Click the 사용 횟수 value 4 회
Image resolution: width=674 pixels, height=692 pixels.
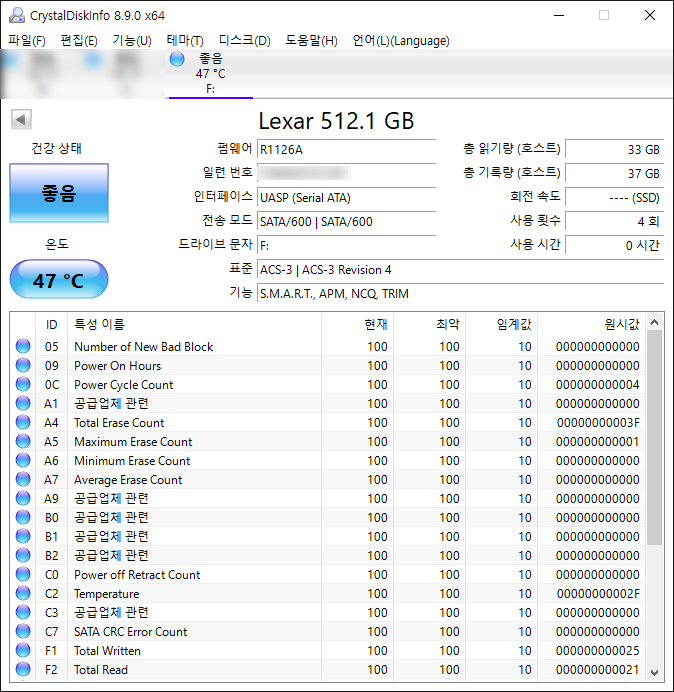614,221
